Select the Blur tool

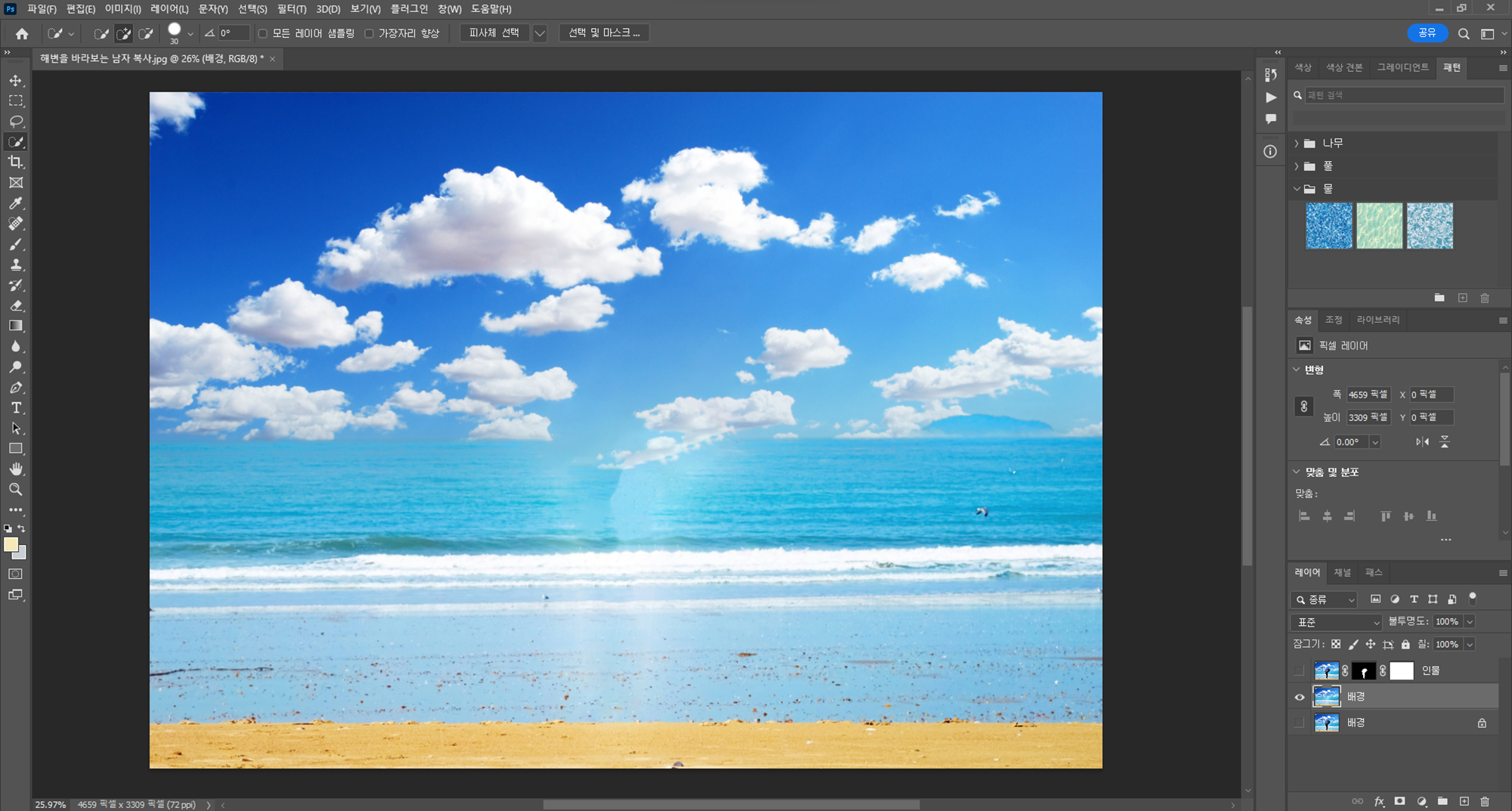click(16, 346)
